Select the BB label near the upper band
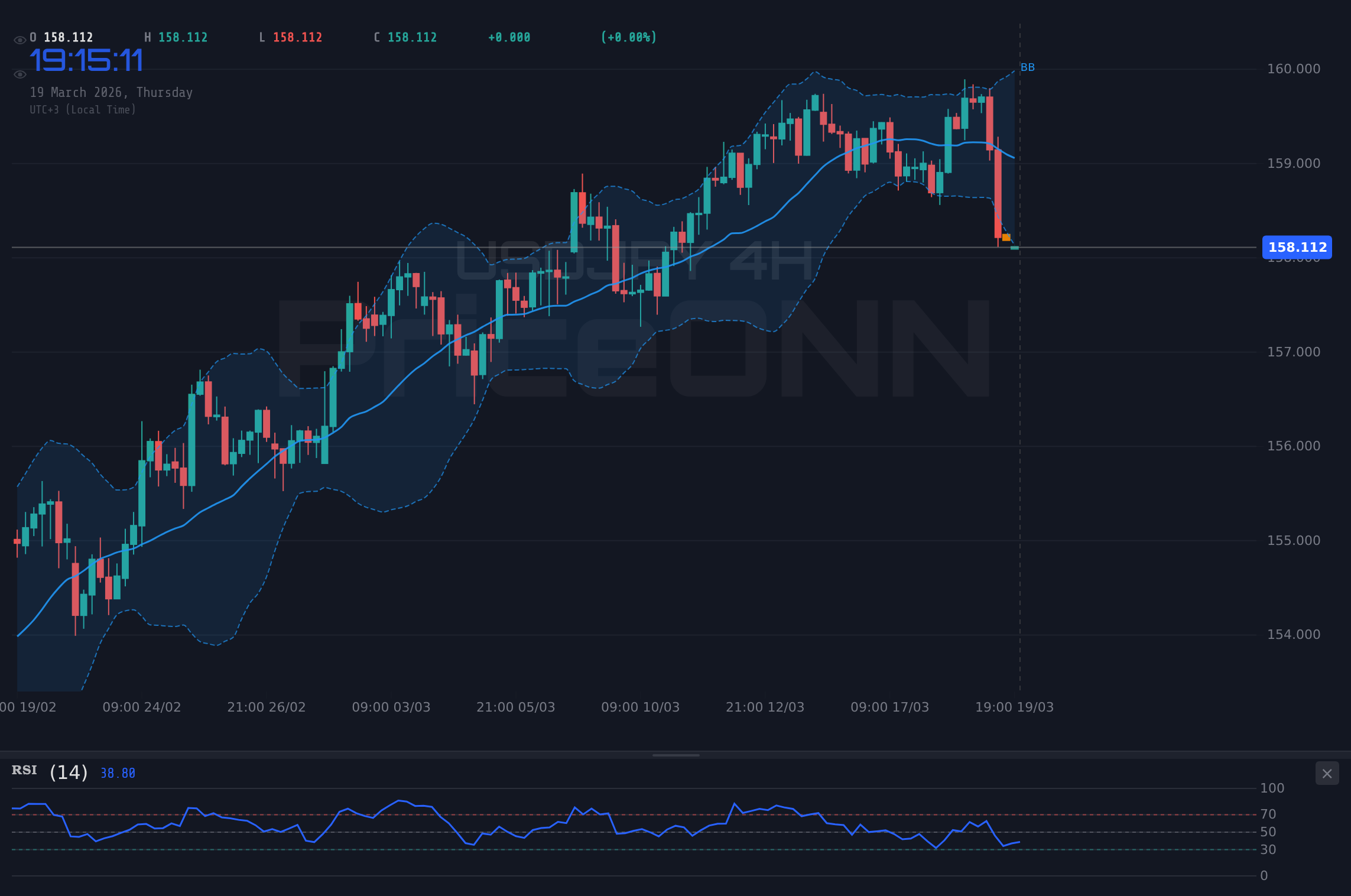 1028,67
